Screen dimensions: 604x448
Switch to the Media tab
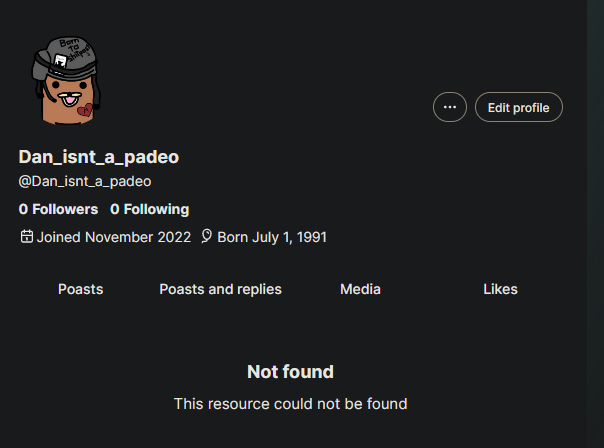click(x=360, y=289)
